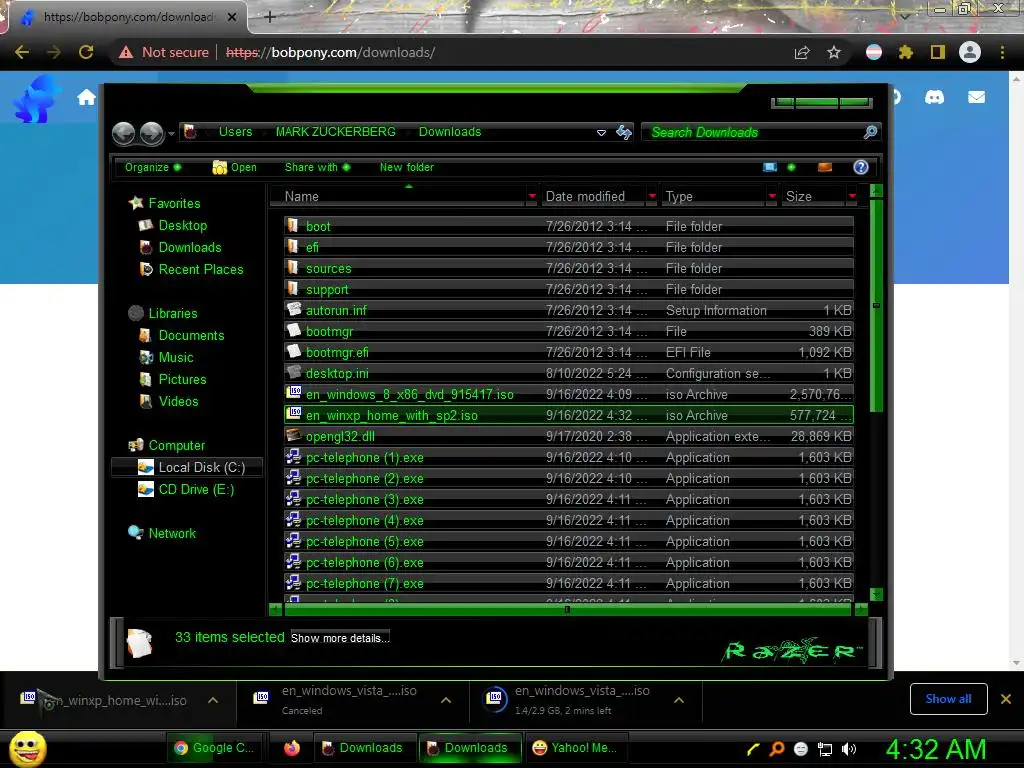This screenshot has height=768, width=1024.
Task: Open a new Chrome tab
Action: (x=270, y=17)
